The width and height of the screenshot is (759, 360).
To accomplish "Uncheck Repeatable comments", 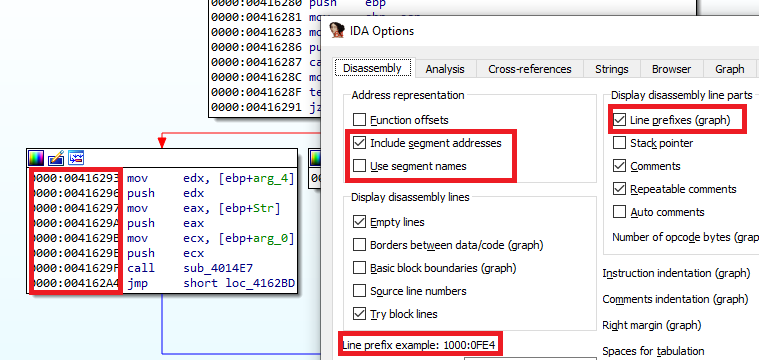I will point(619,189).
